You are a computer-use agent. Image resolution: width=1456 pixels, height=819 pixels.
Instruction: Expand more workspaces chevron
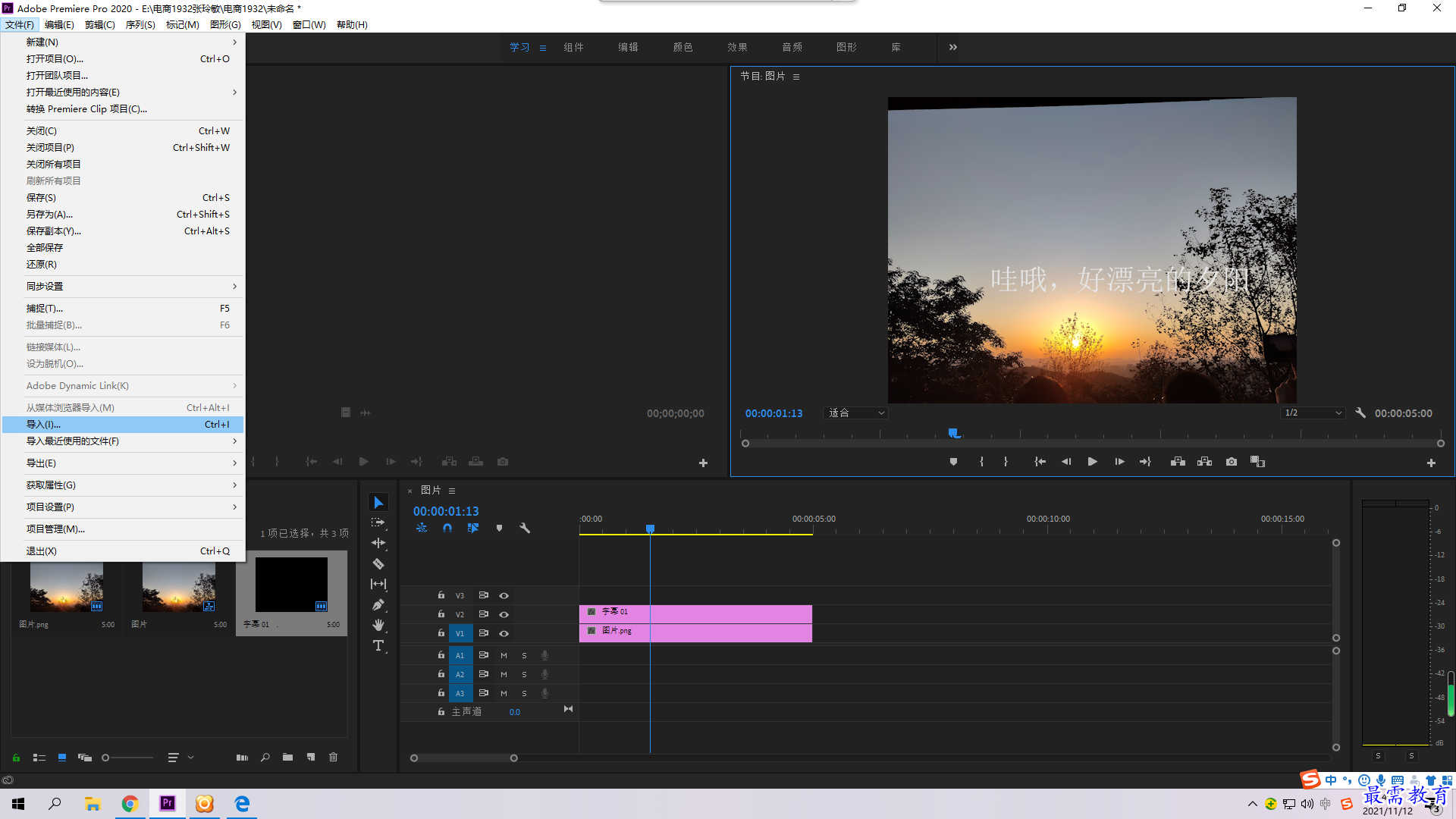click(x=953, y=47)
